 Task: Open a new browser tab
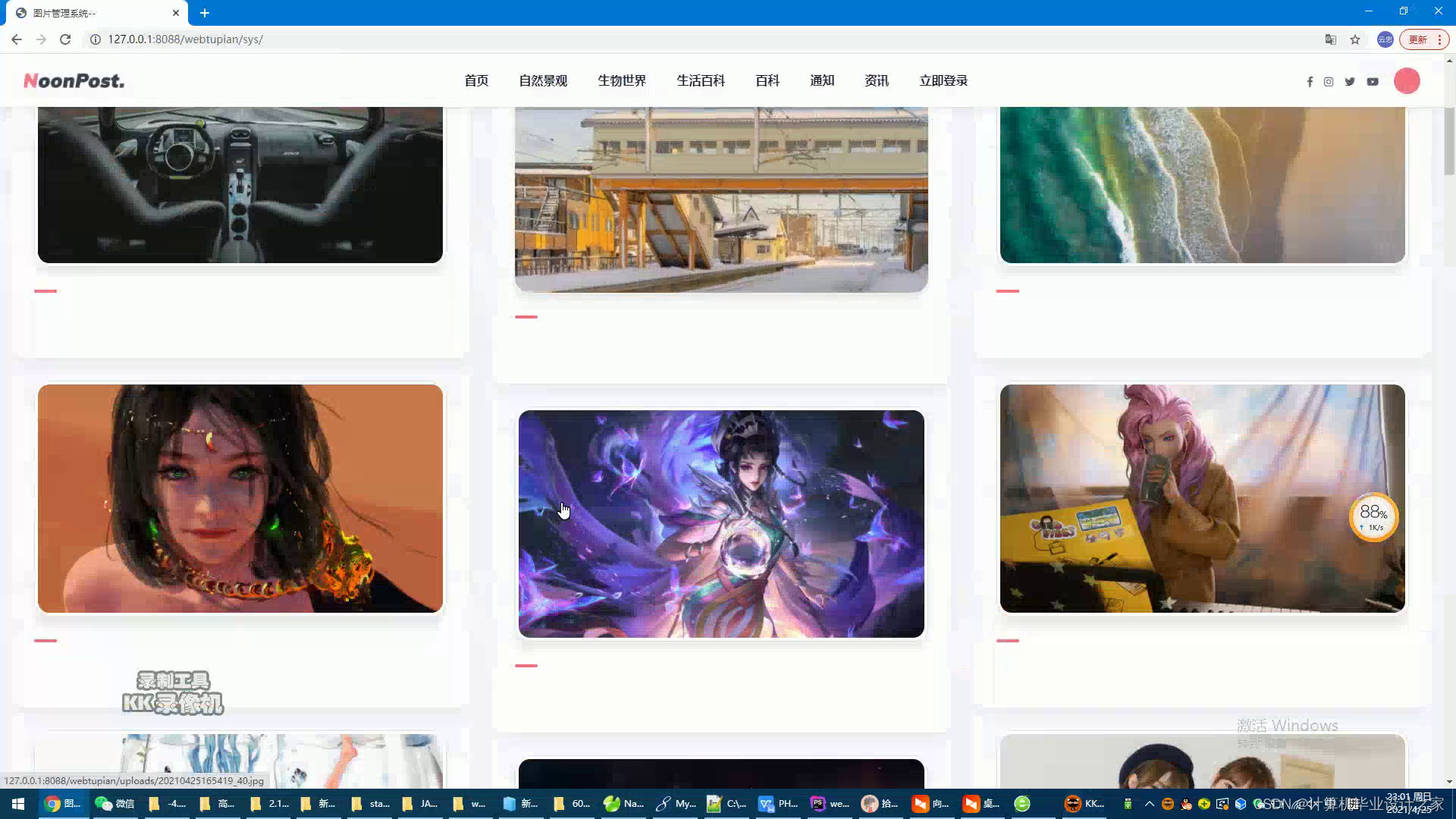click(x=205, y=13)
